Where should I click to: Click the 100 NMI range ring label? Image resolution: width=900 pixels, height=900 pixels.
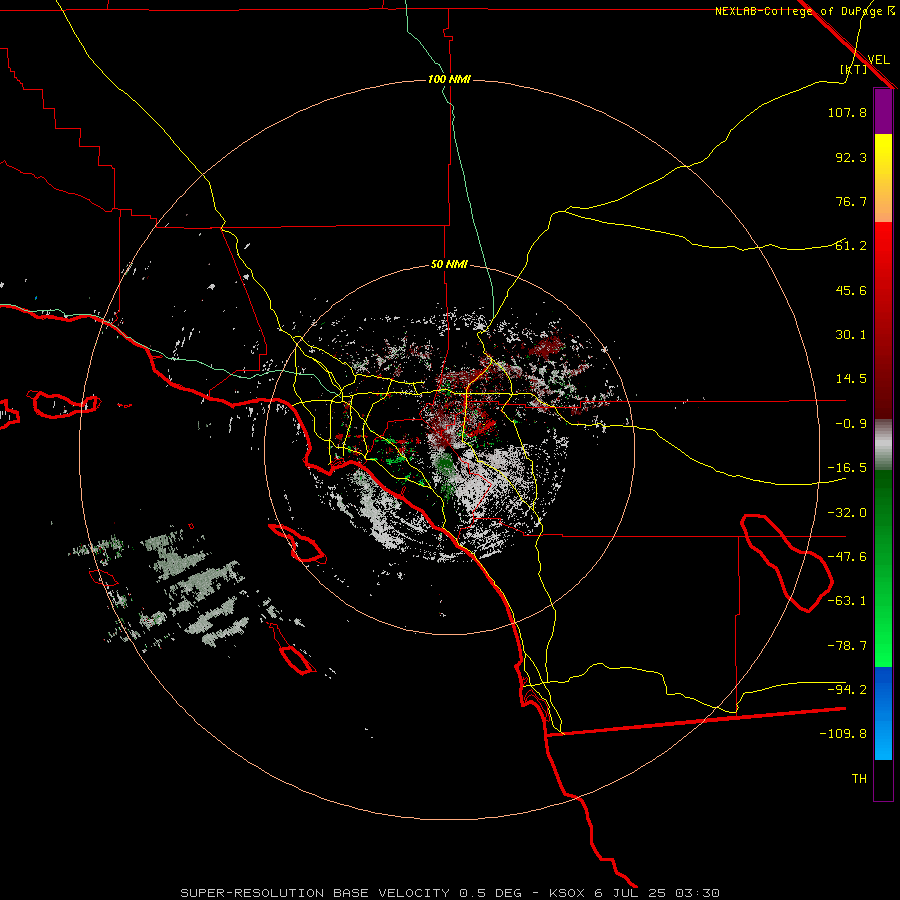[449, 79]
